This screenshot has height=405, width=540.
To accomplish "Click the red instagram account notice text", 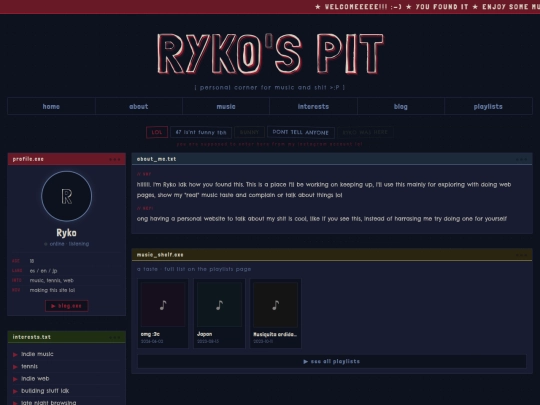I will (270, 144).
